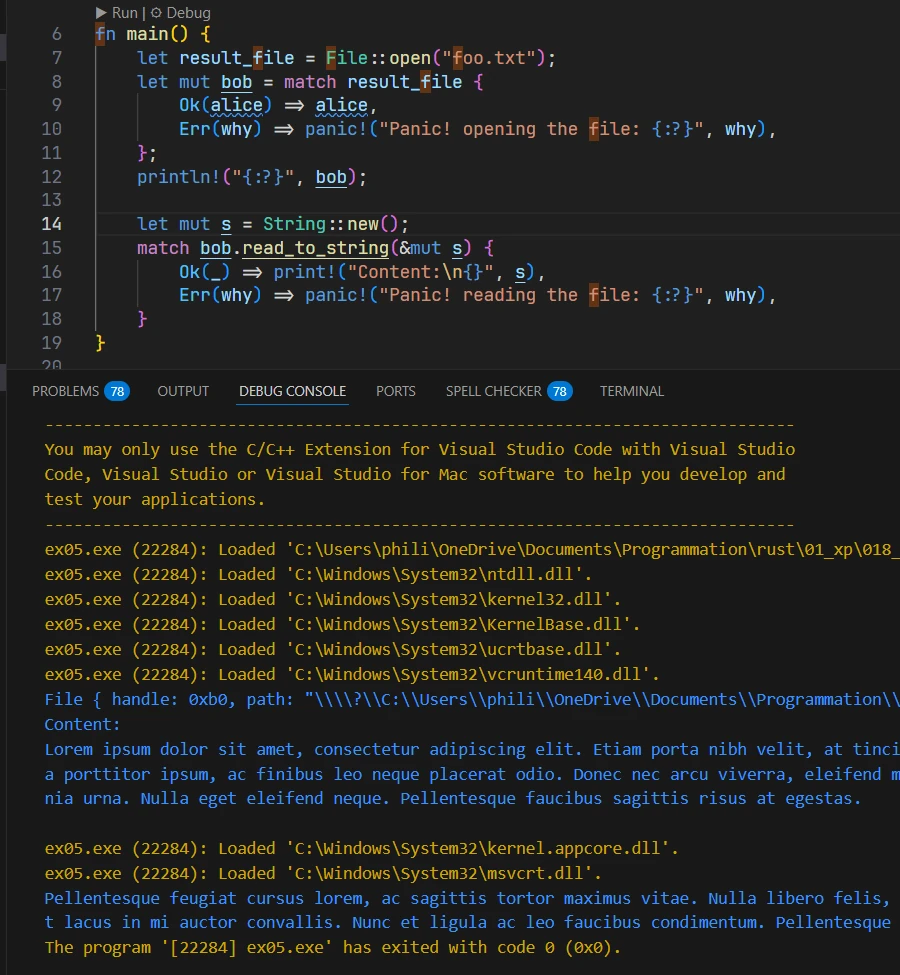Select the DEBUG CONSOLE tab
This screenshot has width=900, height=975.
coord(292,391)
